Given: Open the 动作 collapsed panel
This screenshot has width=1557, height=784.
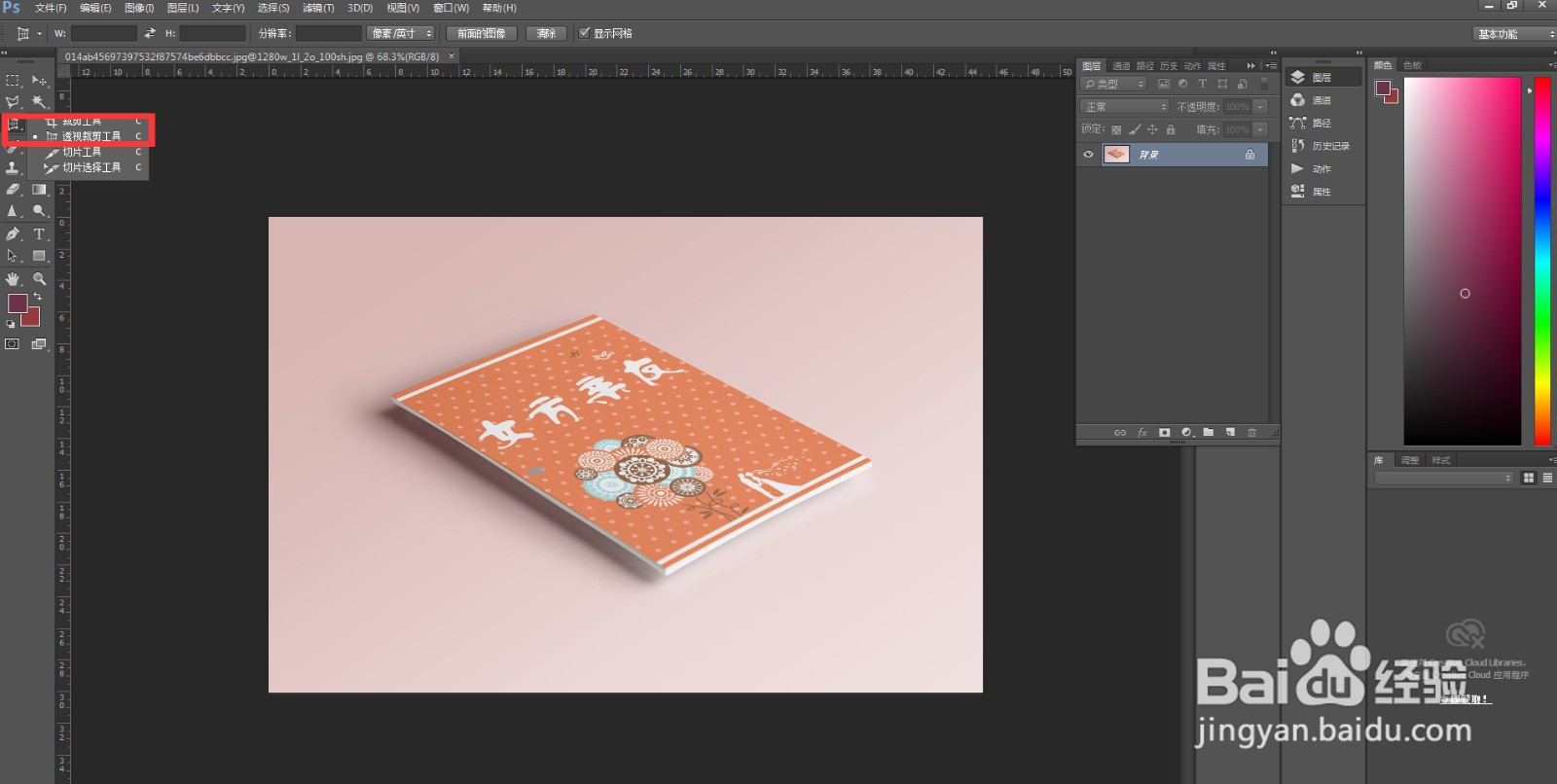Looking at the screenshot, I should point(1322,169).
